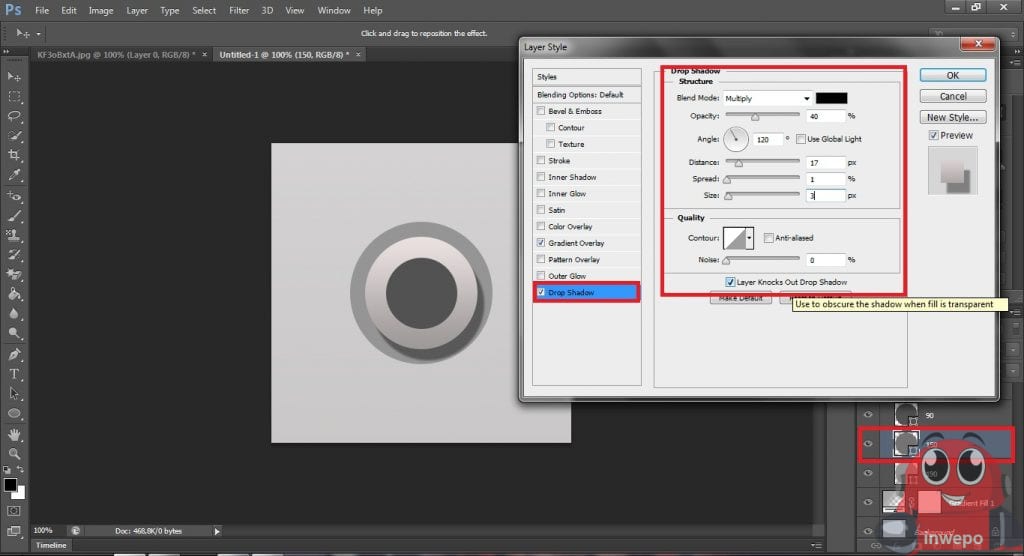Enable the Bevel & Emboss checkbox

pyautogui.click(x=542, y=111)
